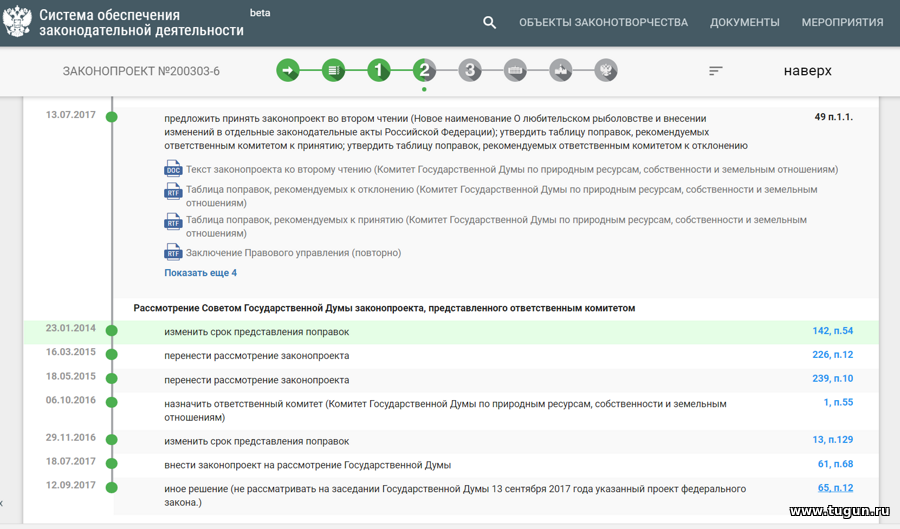Open protocol link 226, п.12
The height and width of the screenshot is (529, 900).
point(832,355)
